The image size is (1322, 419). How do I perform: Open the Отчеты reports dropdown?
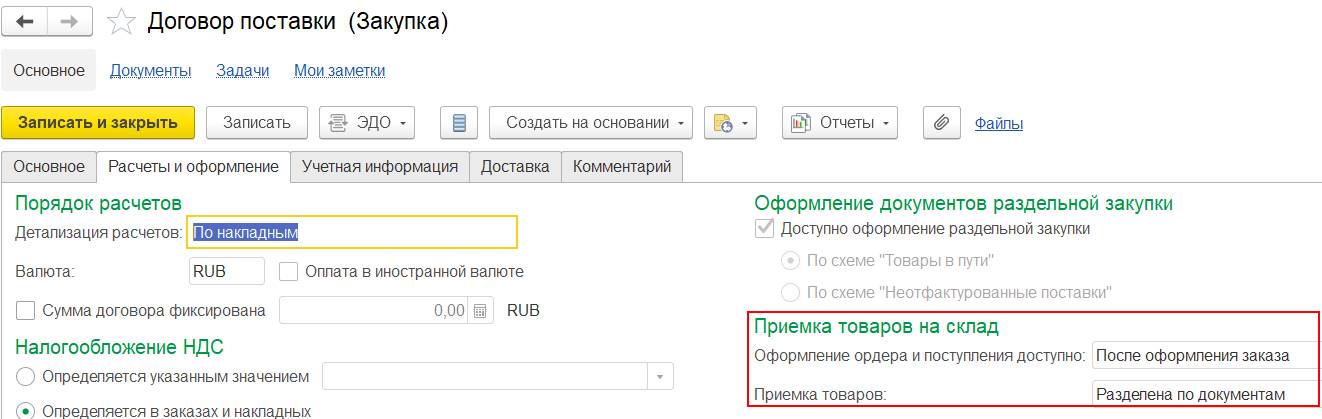(839, 123)
